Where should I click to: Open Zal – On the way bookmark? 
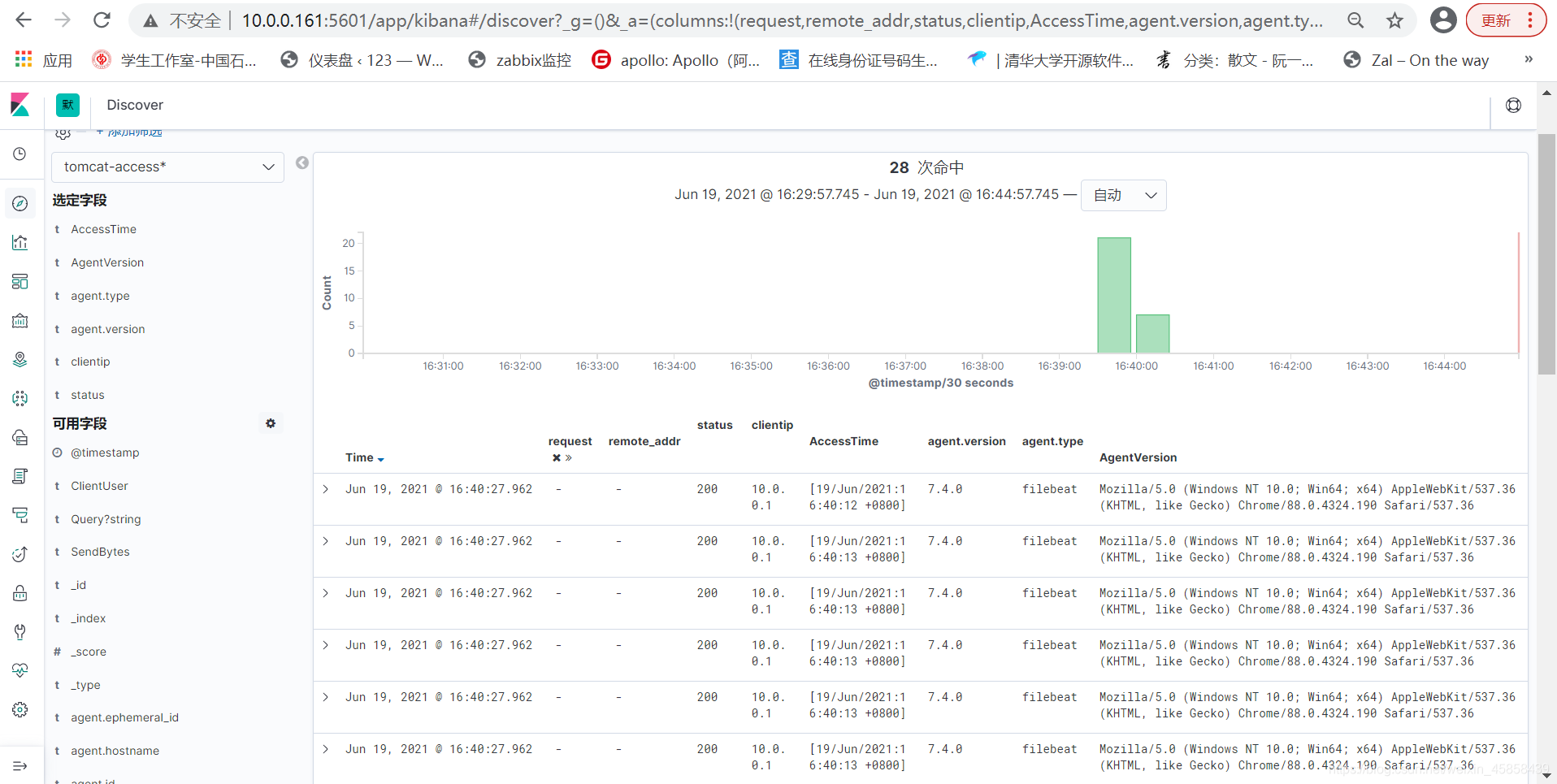coord(1416,59)
